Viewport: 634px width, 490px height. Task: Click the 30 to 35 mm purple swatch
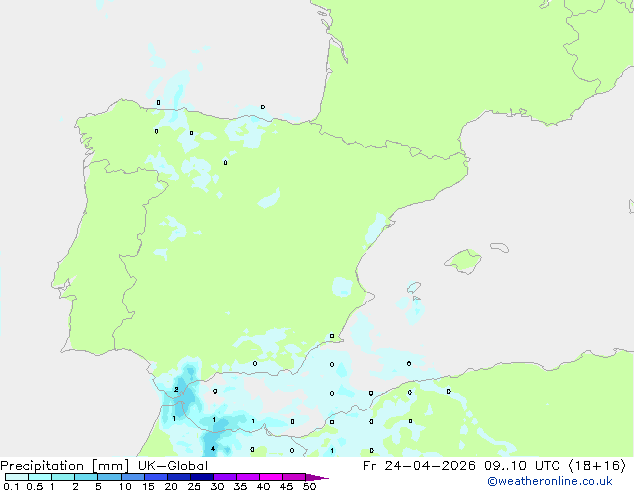pyautogui.click(x=224, y=477)
